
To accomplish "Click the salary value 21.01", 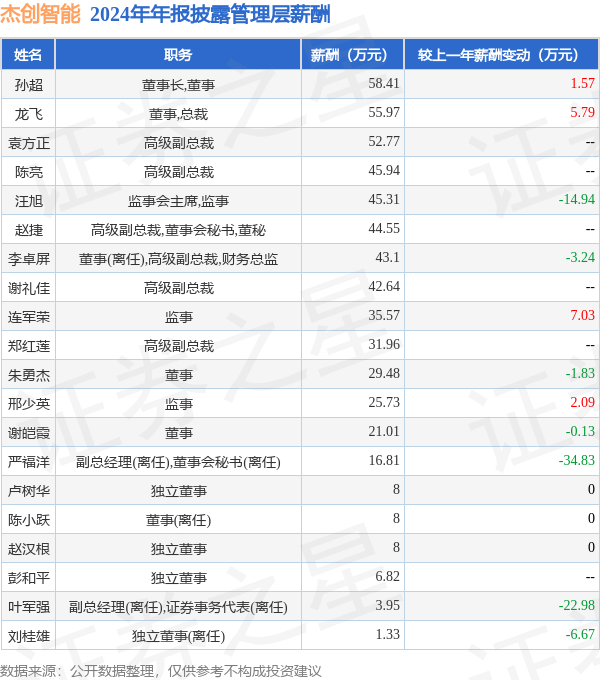I will click(384, 432).
